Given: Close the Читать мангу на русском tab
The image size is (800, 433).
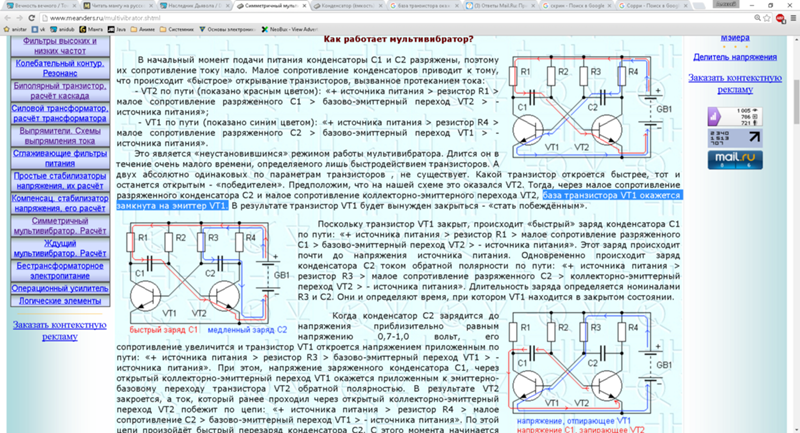Looking at the screenshot, I should click(151, 6).
